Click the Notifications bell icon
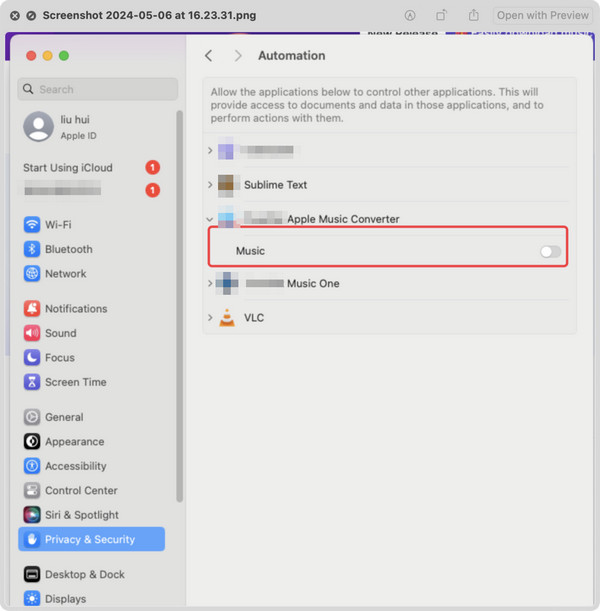The height and width of the screenshot is (611, 600). [x=32, y=309]
